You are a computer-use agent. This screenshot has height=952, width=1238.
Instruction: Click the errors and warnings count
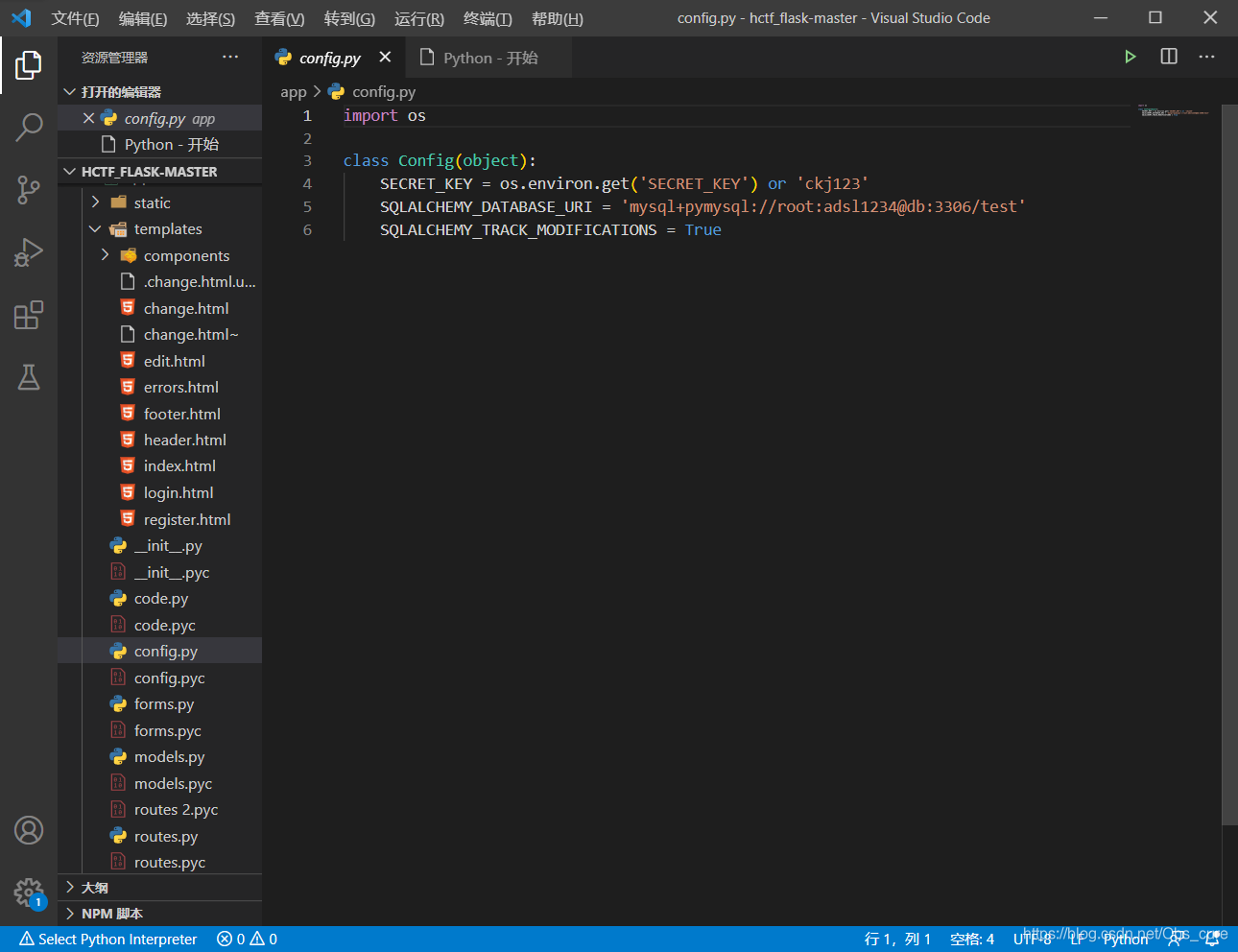click(x=247, y=939)
